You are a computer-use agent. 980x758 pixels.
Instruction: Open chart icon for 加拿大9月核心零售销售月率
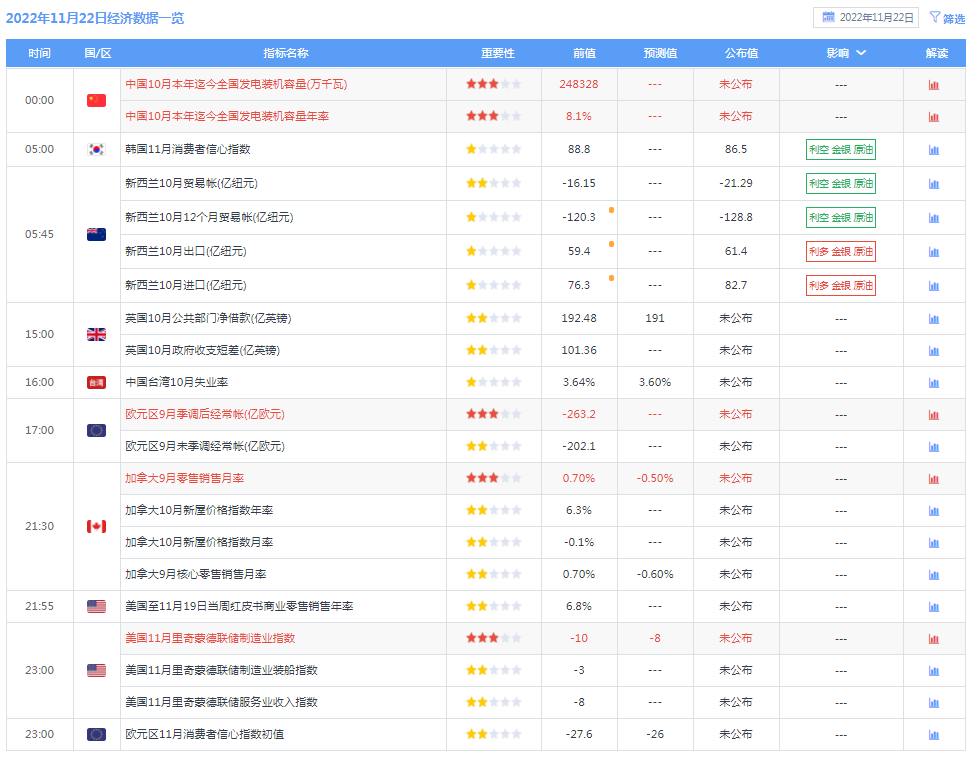[x=934, y=575]
